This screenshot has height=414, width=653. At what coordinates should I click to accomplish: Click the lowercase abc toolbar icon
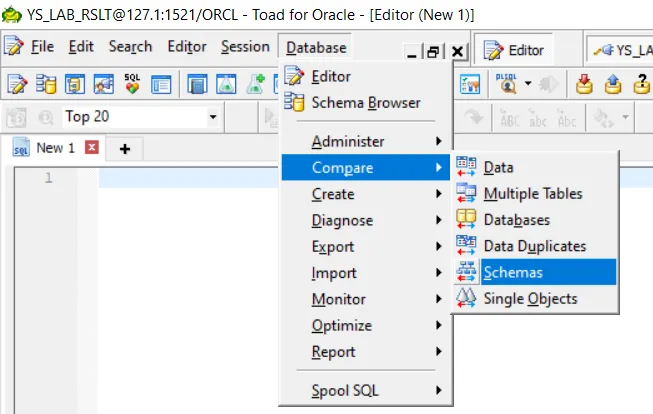[538, 118]
